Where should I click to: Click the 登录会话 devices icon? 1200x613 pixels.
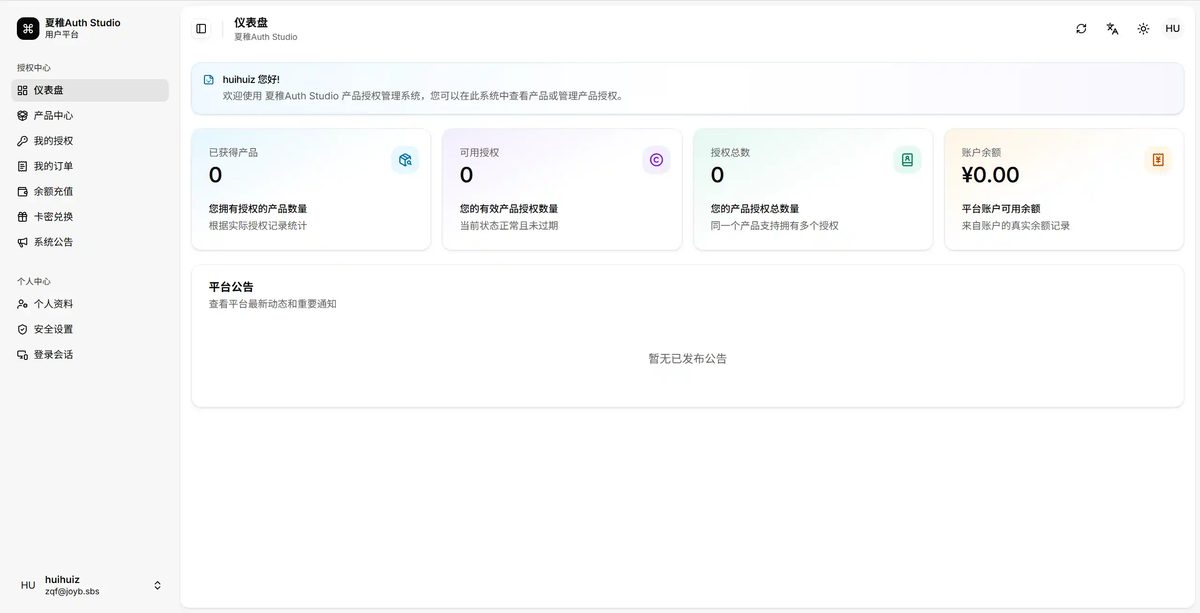(x=23, y=355)
